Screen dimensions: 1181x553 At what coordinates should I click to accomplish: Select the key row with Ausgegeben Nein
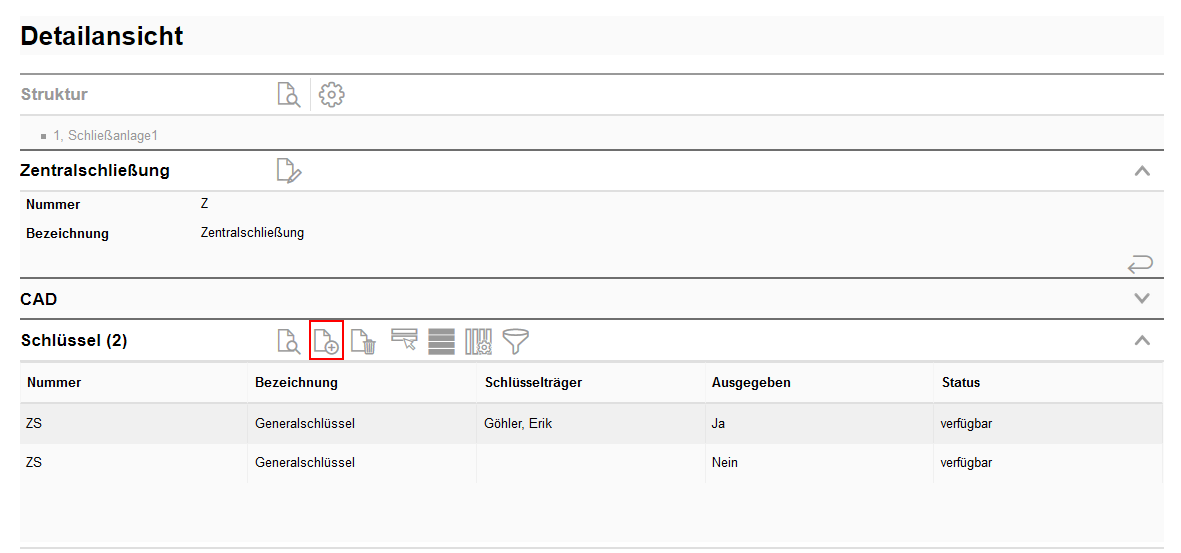[724, 463]
